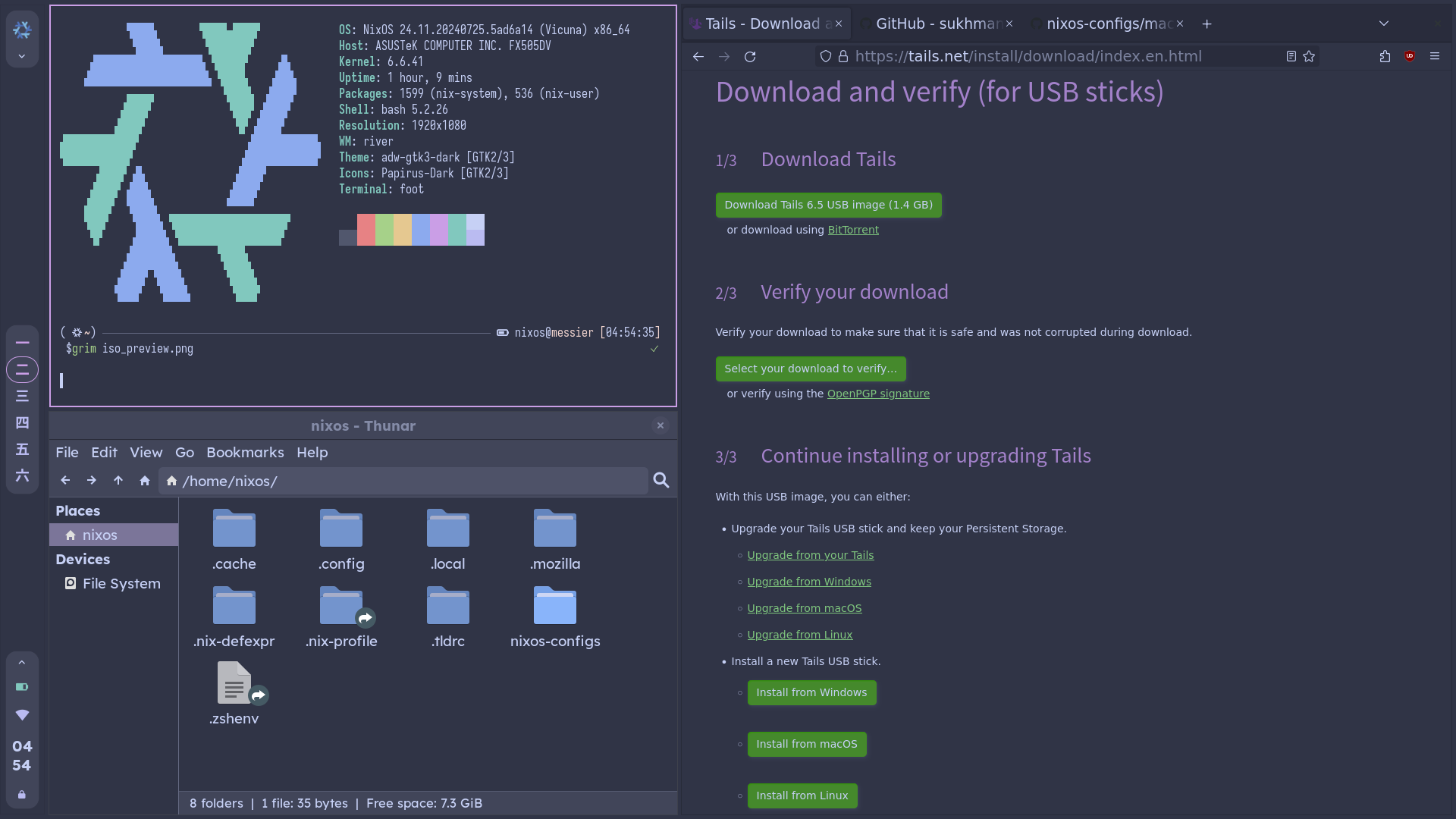Click Select your download to verify button
The width and height of the screenshot is (1456, 819).
809,368
